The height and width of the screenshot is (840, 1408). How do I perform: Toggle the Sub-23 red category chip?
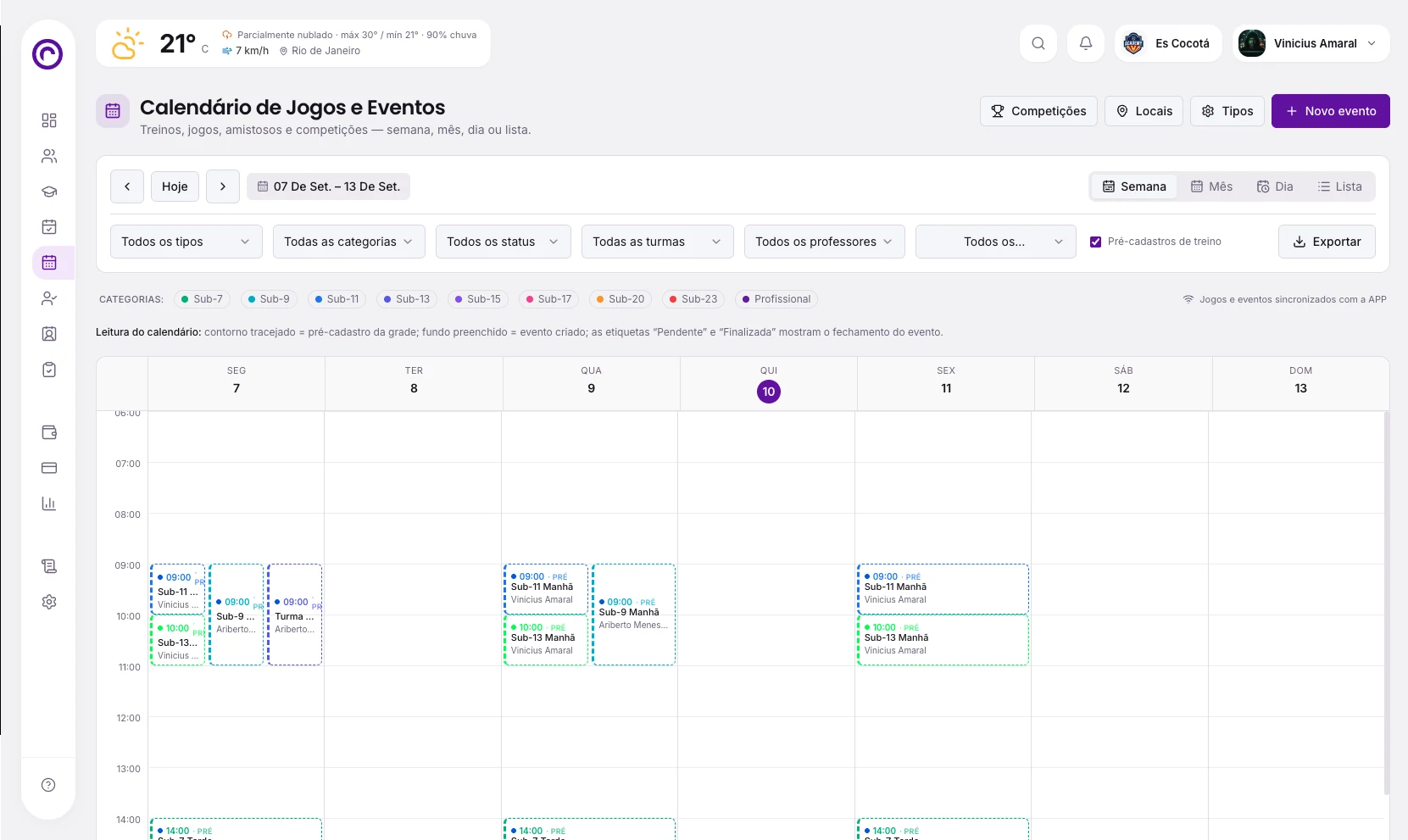[693, 299]
